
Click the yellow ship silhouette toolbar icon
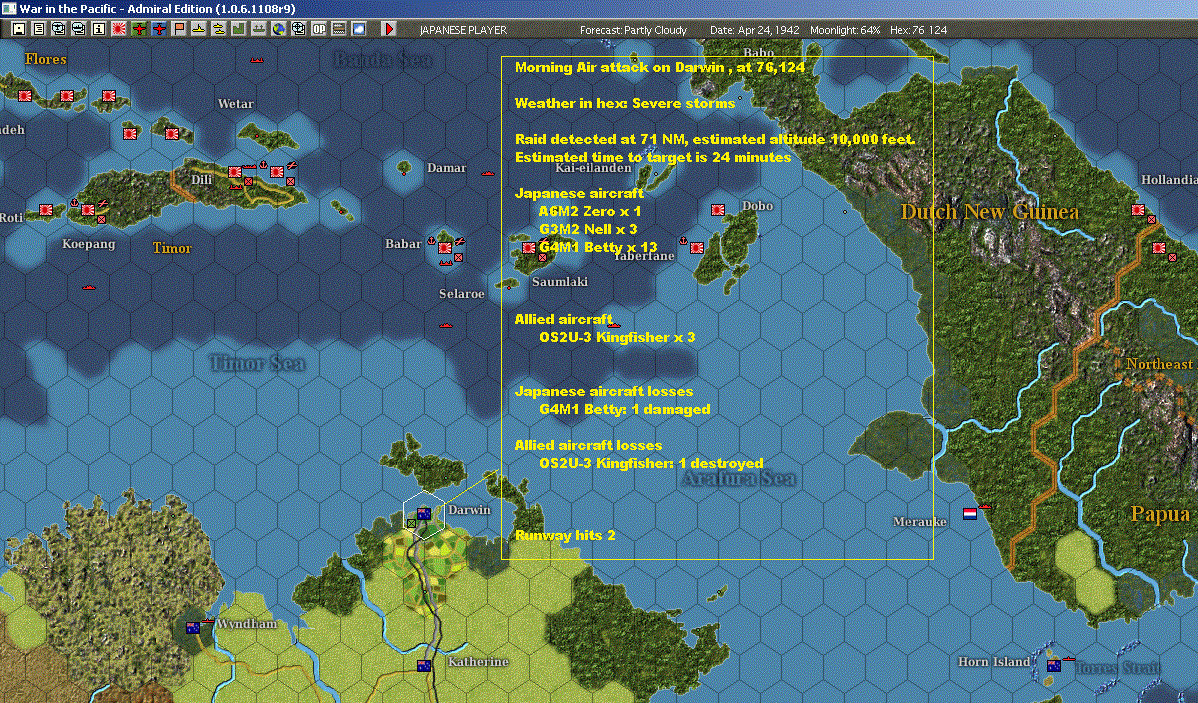[199, 29]
